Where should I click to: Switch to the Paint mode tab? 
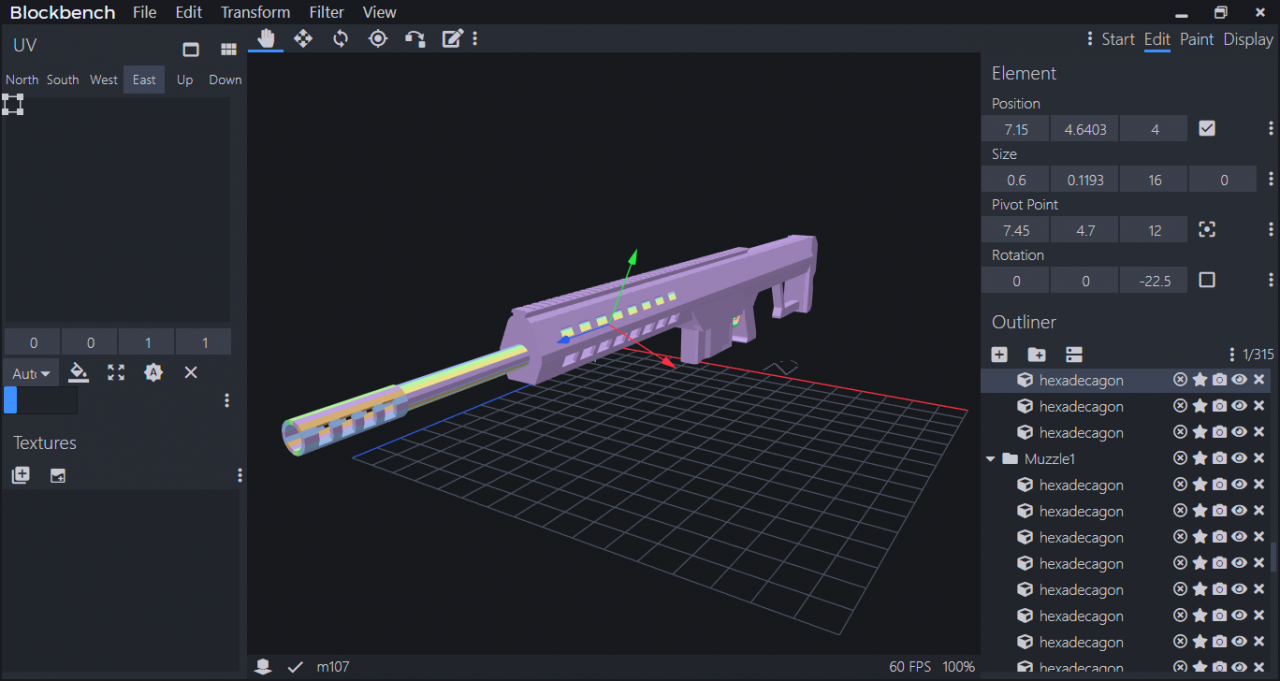tap(1196, 39)
